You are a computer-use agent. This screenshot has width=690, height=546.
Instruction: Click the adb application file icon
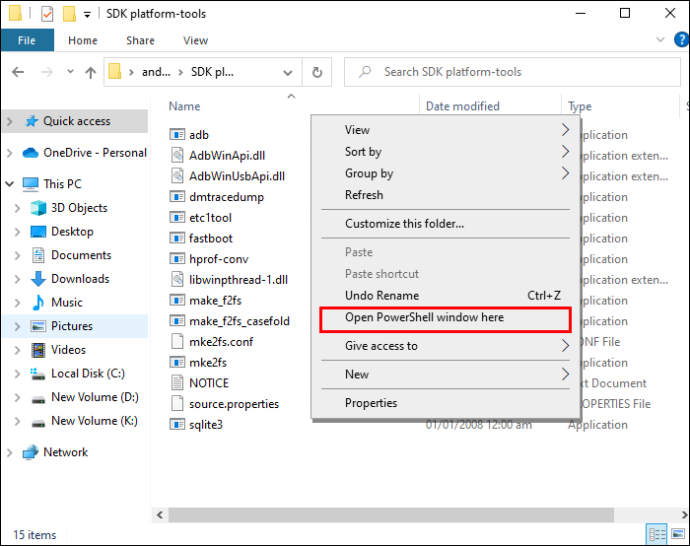177,135
